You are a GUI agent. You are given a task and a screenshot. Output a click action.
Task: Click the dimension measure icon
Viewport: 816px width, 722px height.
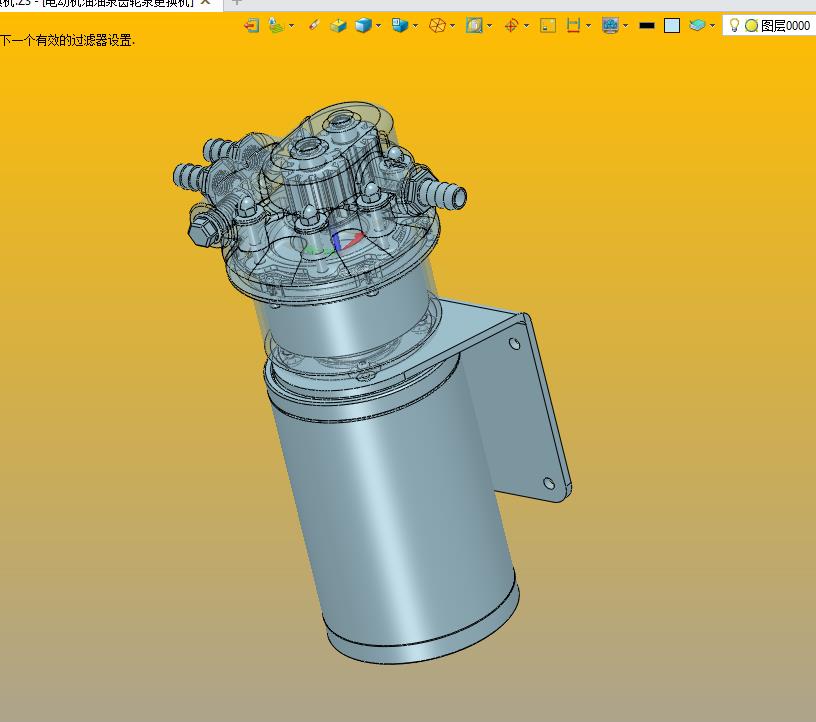click(573, 25)
